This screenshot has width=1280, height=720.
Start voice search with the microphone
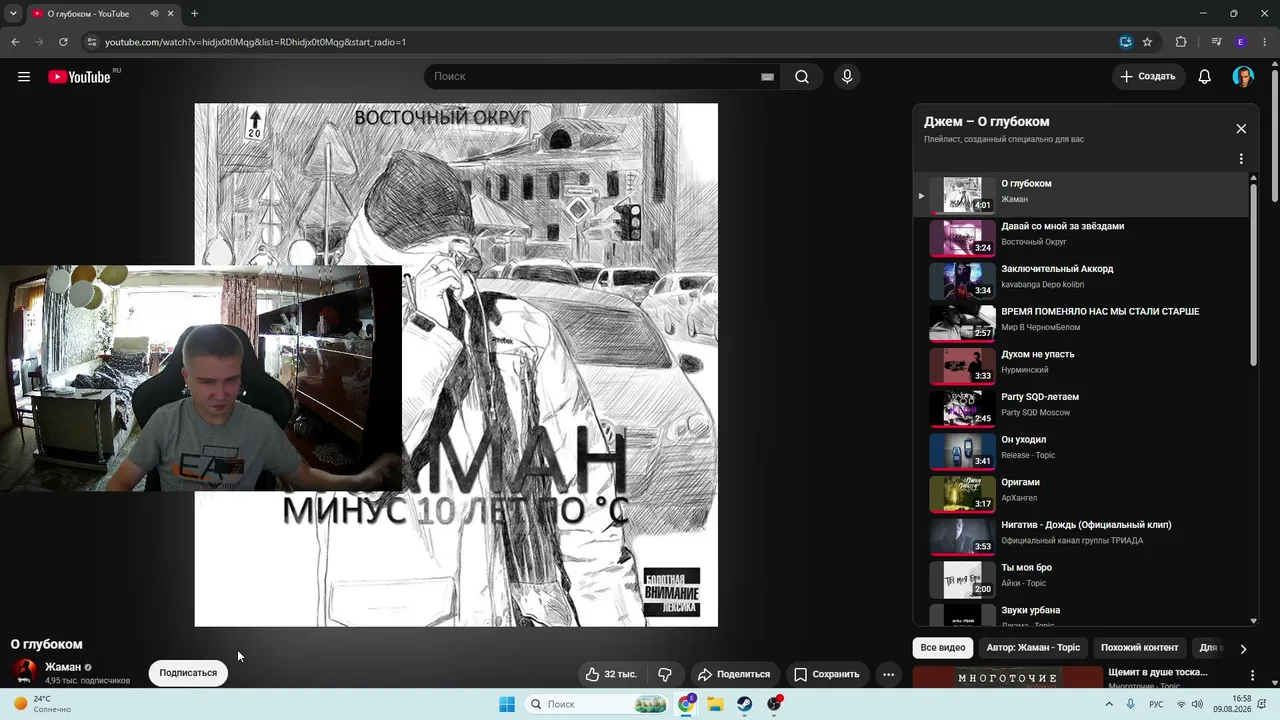coord(847,77)
